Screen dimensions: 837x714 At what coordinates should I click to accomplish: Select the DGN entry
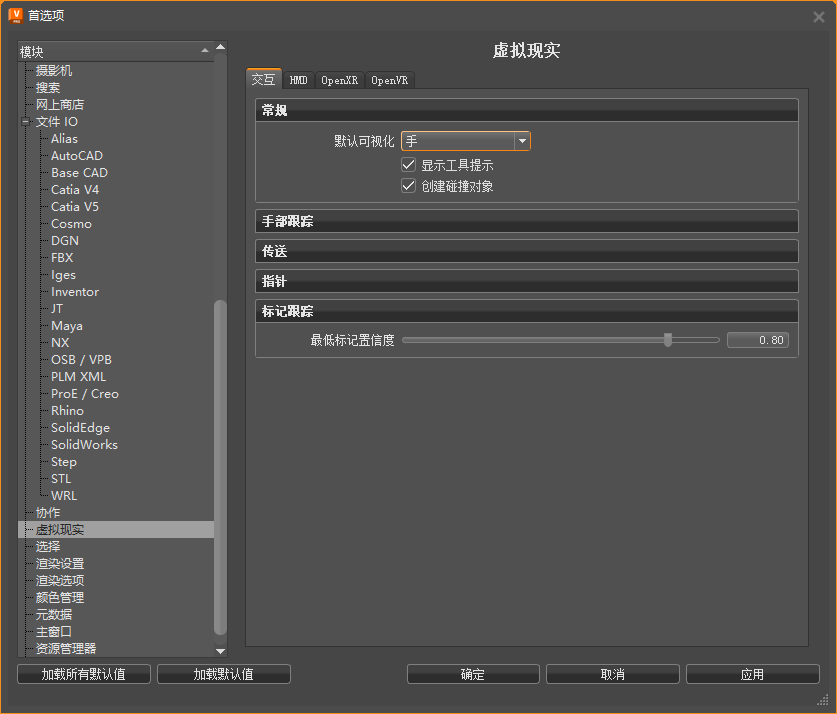click(x=65, y=241)
